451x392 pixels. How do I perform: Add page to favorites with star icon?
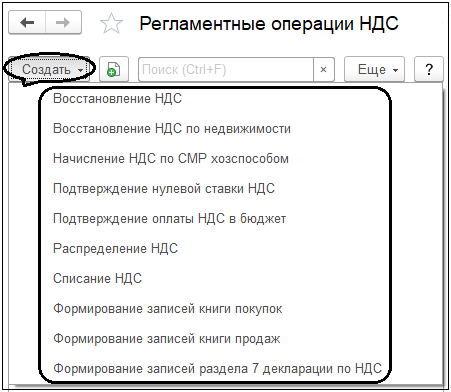(111, 23)
